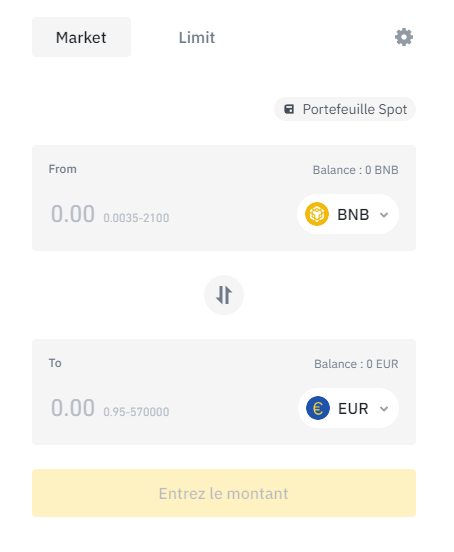Swap From and To currencies with arrows icon

click(x=224, y=295)
